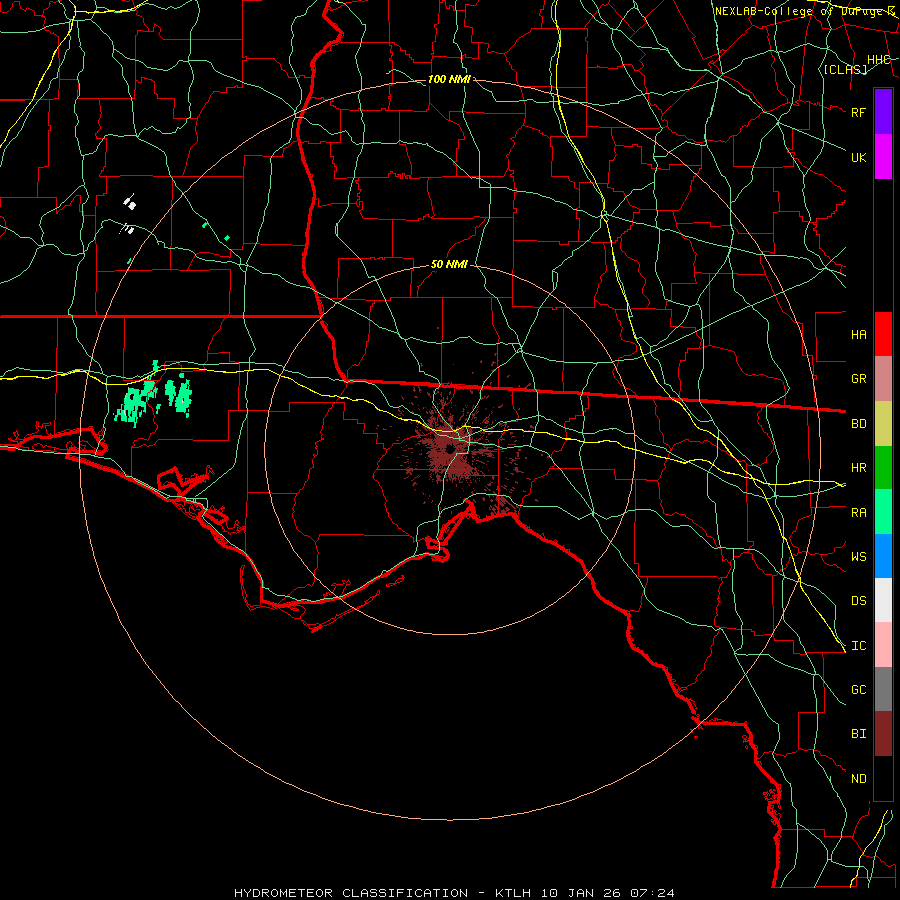Click the "IC" legend label
Screen dimensions: 900x900
[x=859, y=646]
